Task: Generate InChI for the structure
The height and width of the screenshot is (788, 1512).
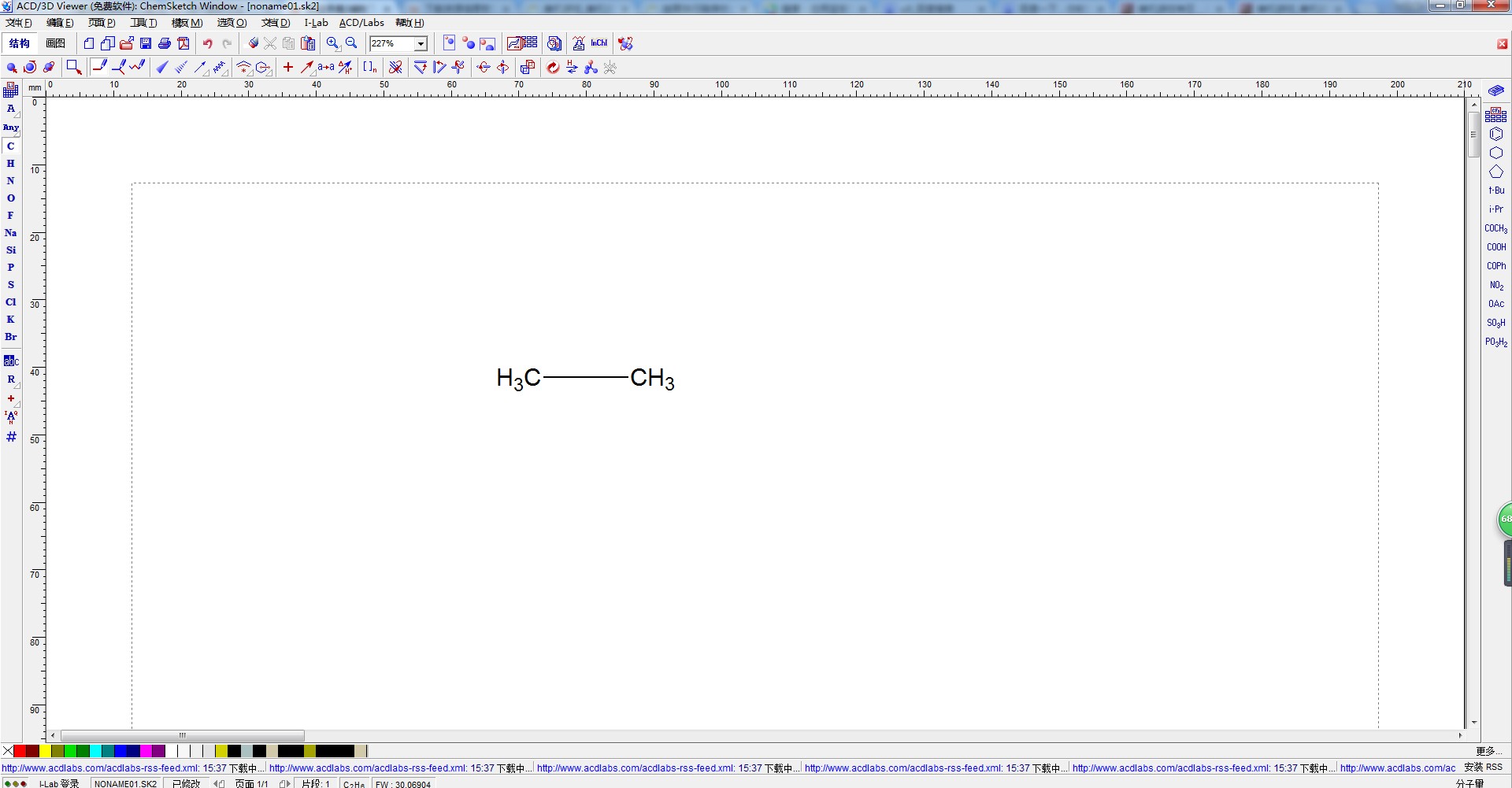Action: tap(599, 43)
